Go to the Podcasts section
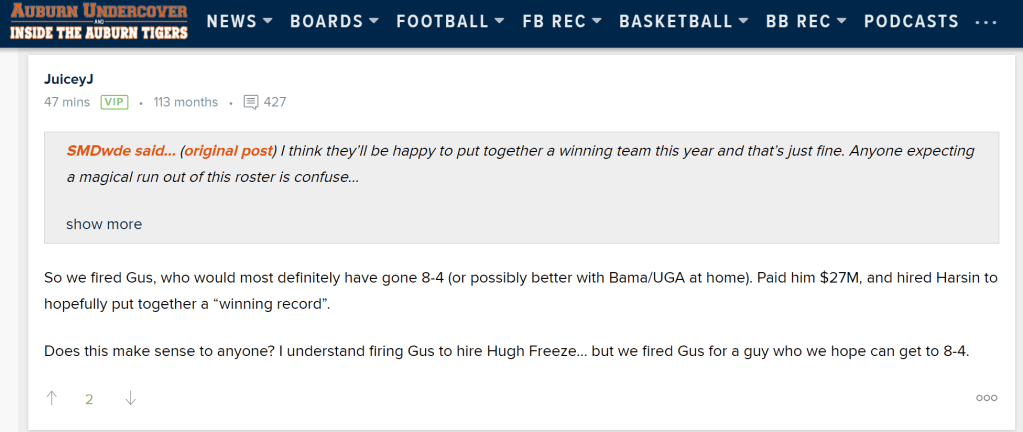The width and height of the screenshot is (1023, 432). [x=911, y=22]
